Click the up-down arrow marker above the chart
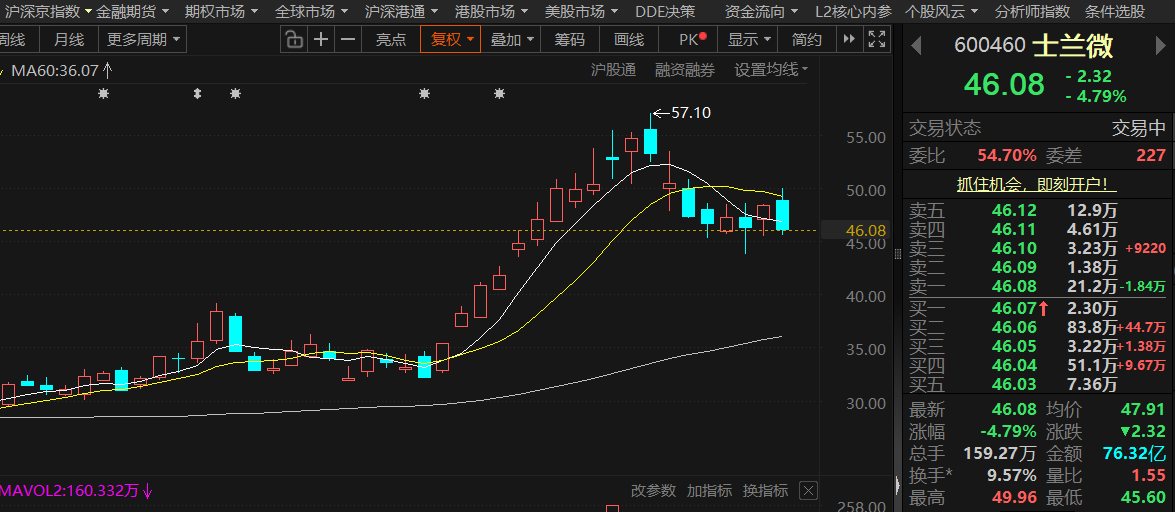This screenshot has height=512, width=1175. point(197,94)
